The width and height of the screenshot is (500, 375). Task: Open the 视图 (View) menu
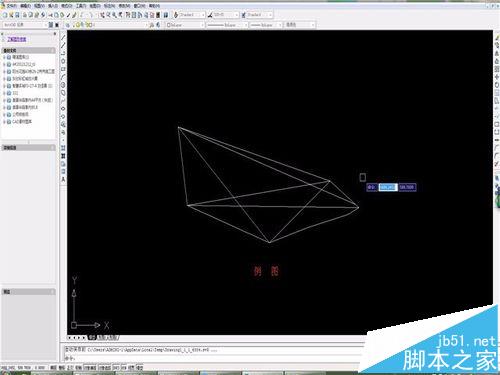39,6
